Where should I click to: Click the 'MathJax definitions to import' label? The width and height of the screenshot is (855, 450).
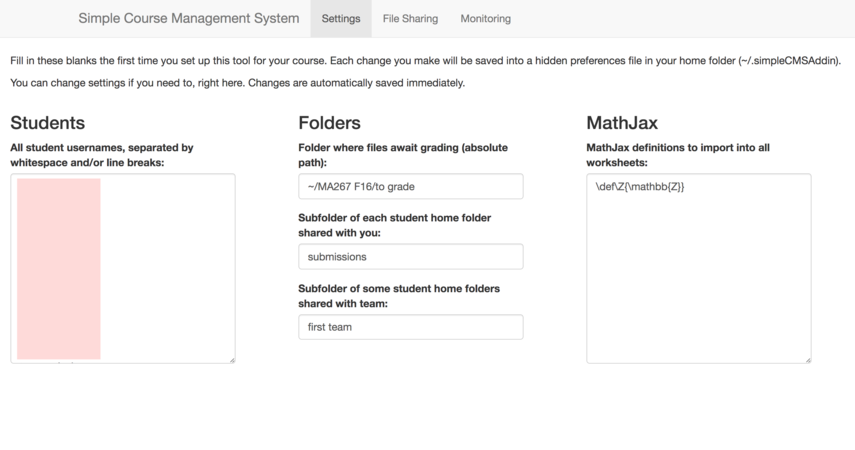[x=678, y=155]
